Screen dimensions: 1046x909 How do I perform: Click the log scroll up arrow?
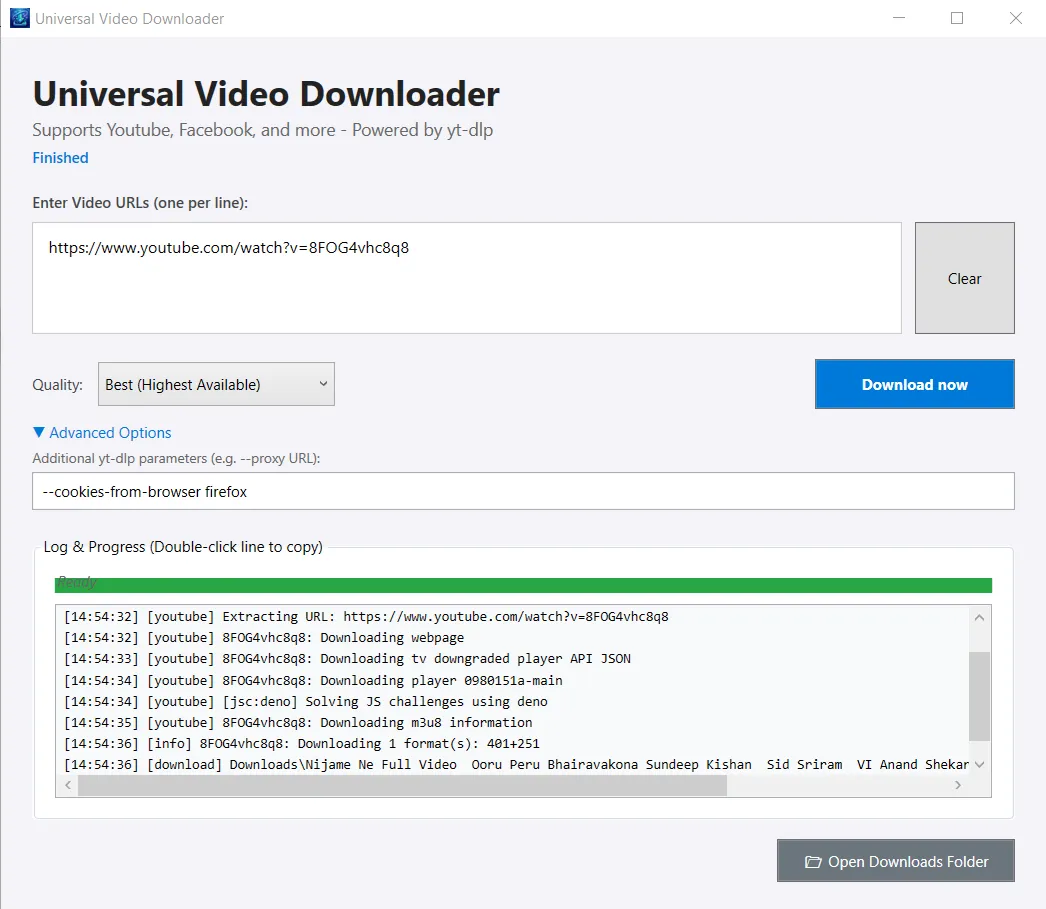(979, 618)
